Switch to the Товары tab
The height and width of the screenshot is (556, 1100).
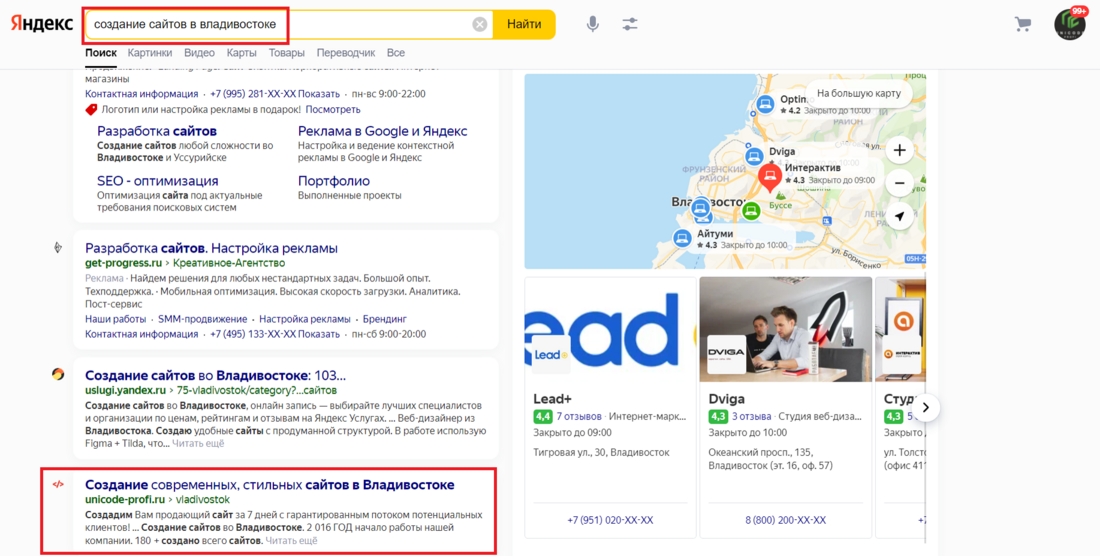coord(286,53)
